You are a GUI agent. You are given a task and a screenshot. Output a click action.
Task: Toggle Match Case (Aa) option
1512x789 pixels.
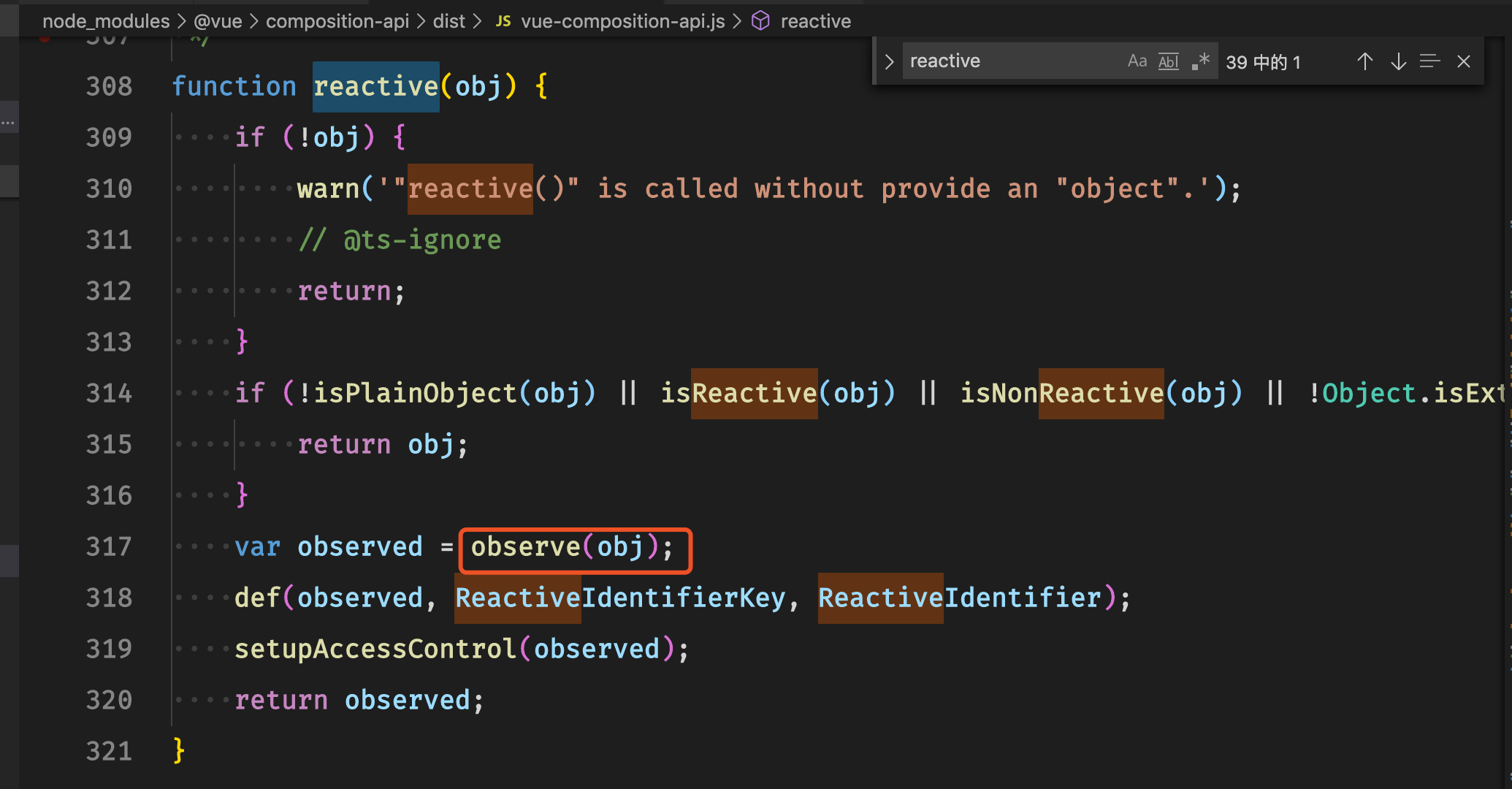(x=1137, y=61)
